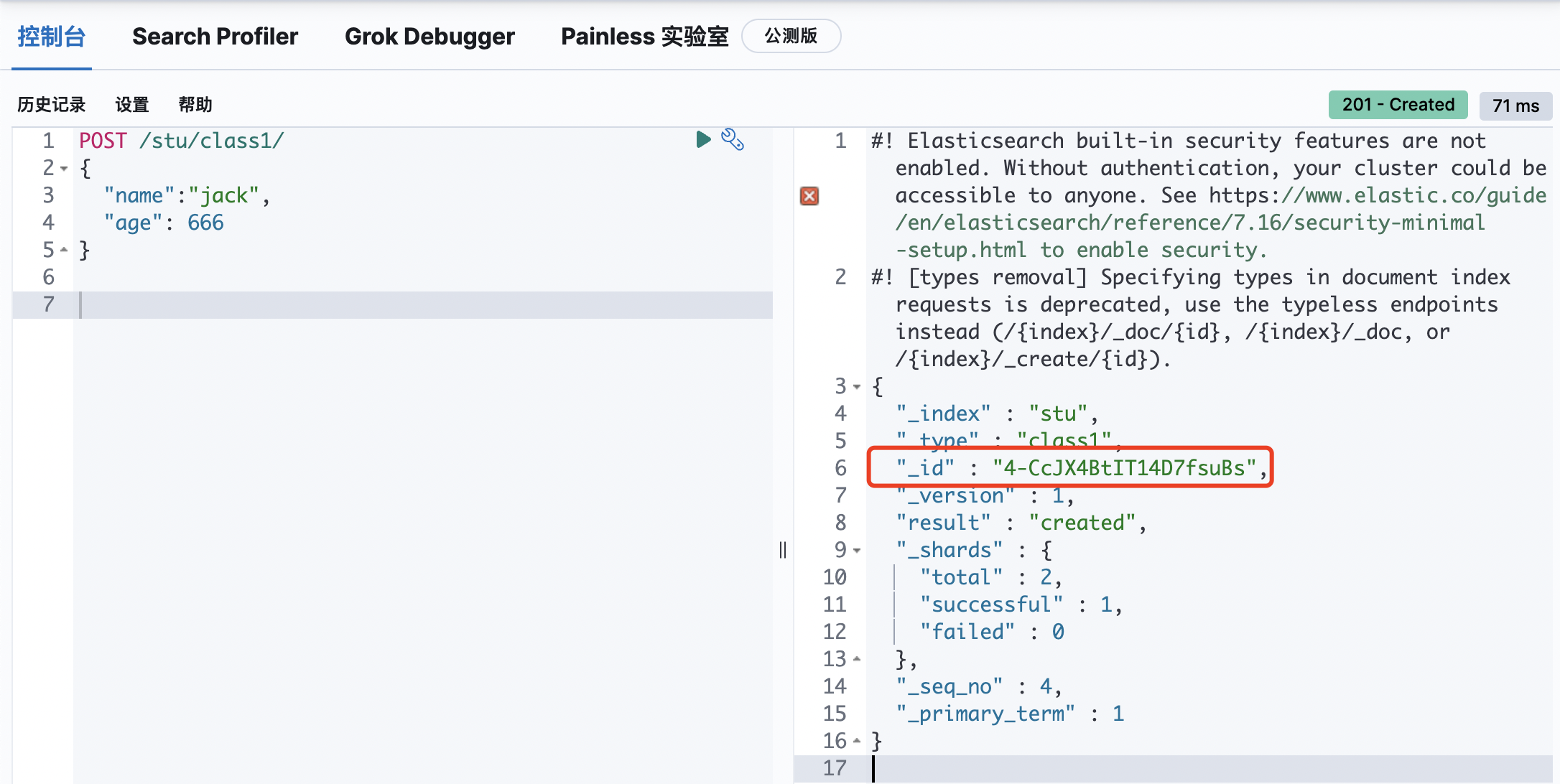This screenshot has height=784, width=1560.
Task: Place cursor on empty editor line 7
Action: tap(424, 304)
